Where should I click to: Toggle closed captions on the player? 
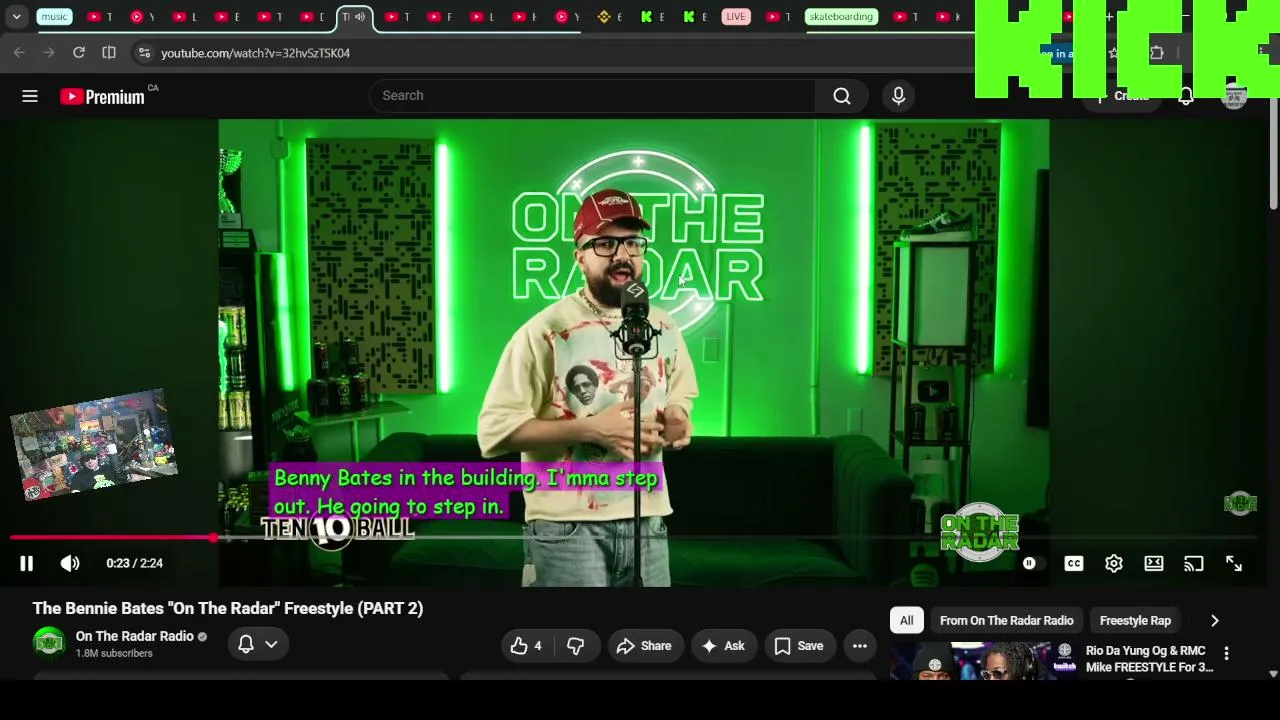(1074, 564)
